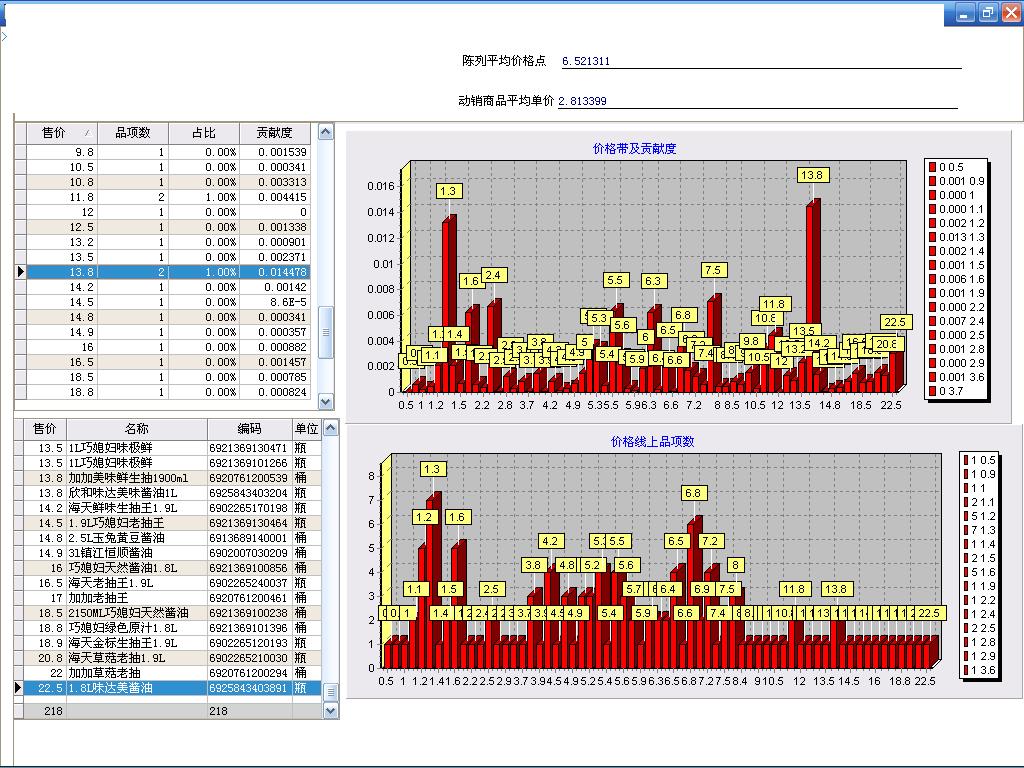Restore down the window using title bar icon
Screen dimensions: 1024x768
(988, 12)
